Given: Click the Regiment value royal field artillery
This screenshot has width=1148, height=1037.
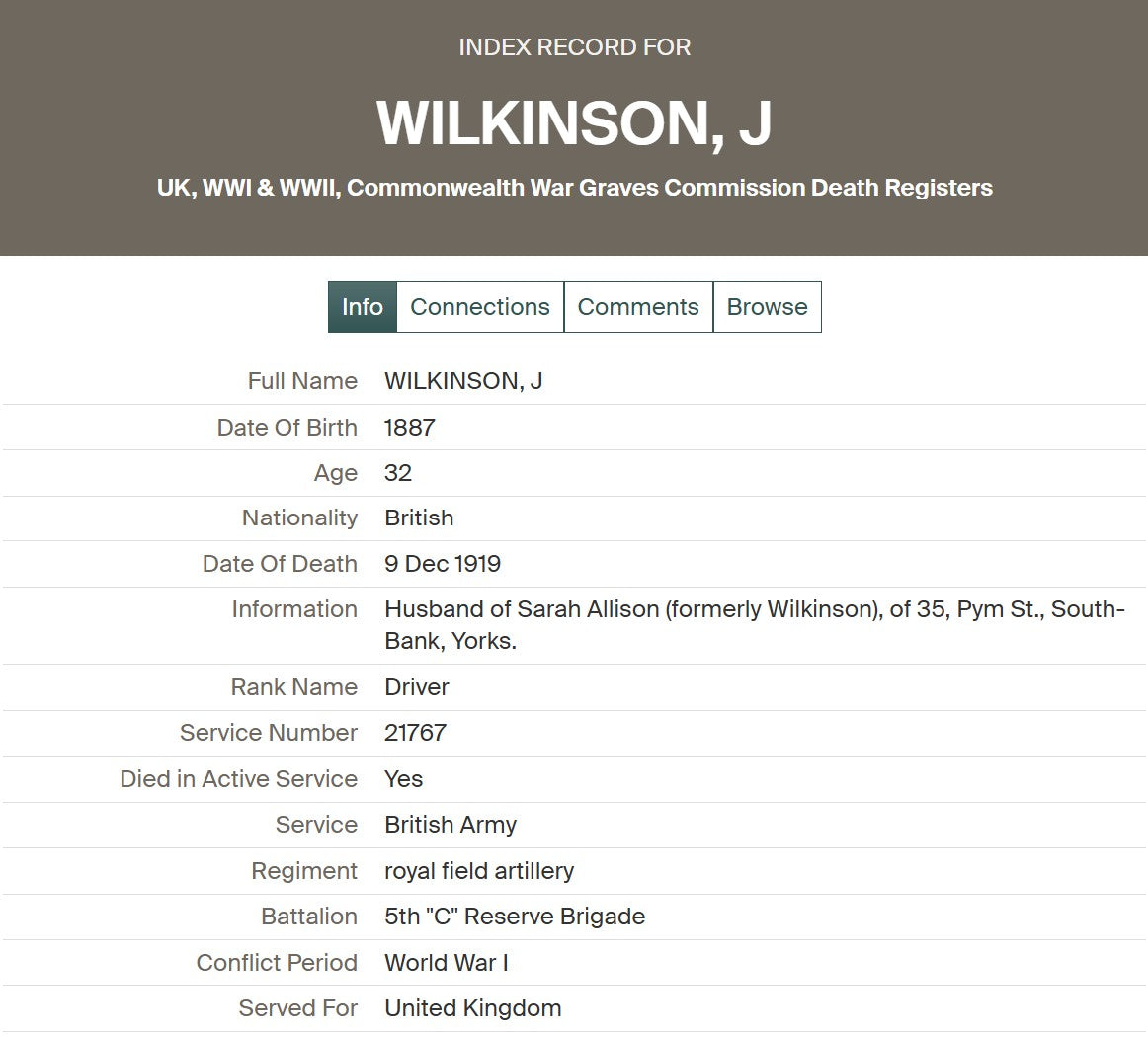Looking at the screenshot, I should pos(479,870).
